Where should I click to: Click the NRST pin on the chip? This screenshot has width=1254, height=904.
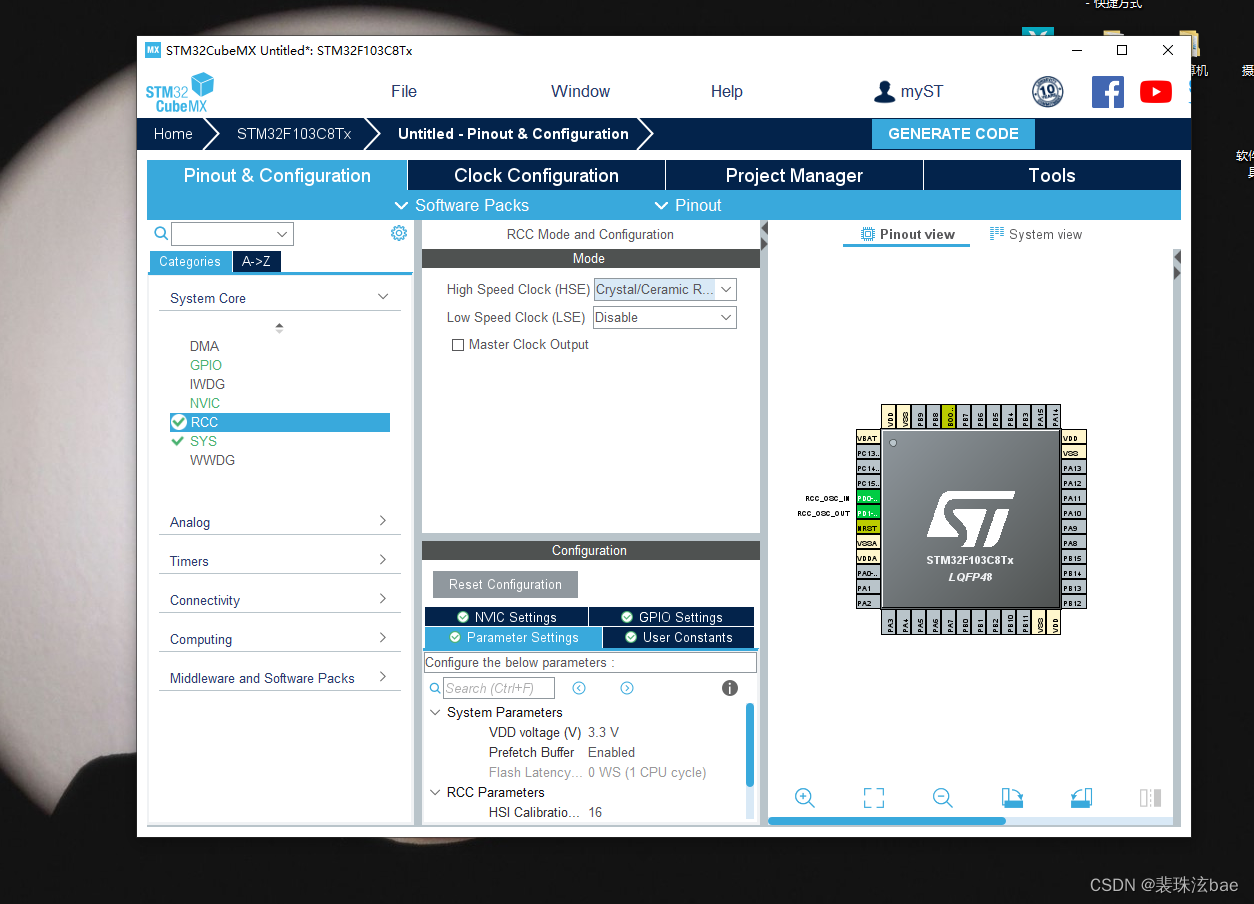click(x=868, y=528)
